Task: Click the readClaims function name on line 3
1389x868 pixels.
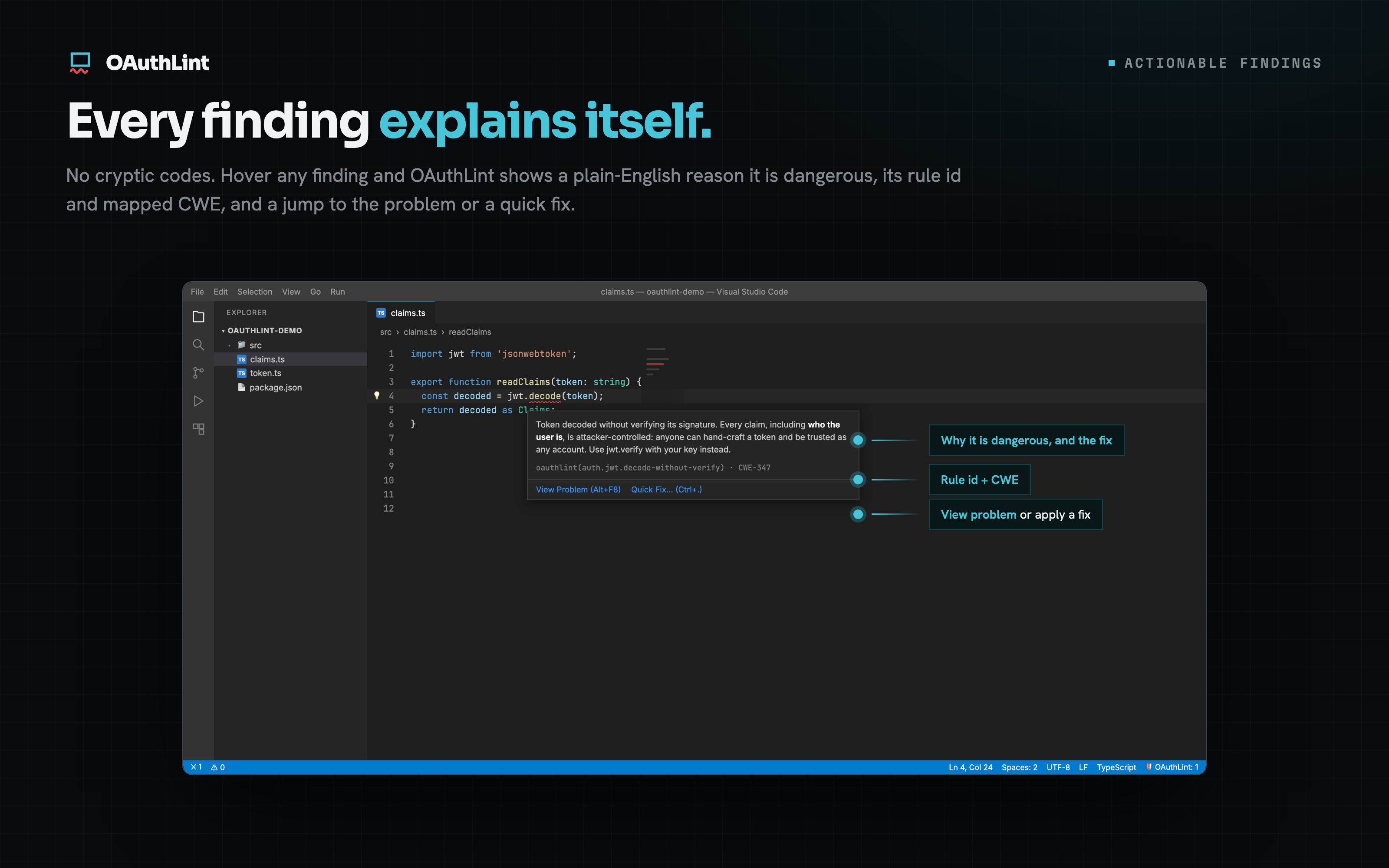Action: [x=523, y=382]
